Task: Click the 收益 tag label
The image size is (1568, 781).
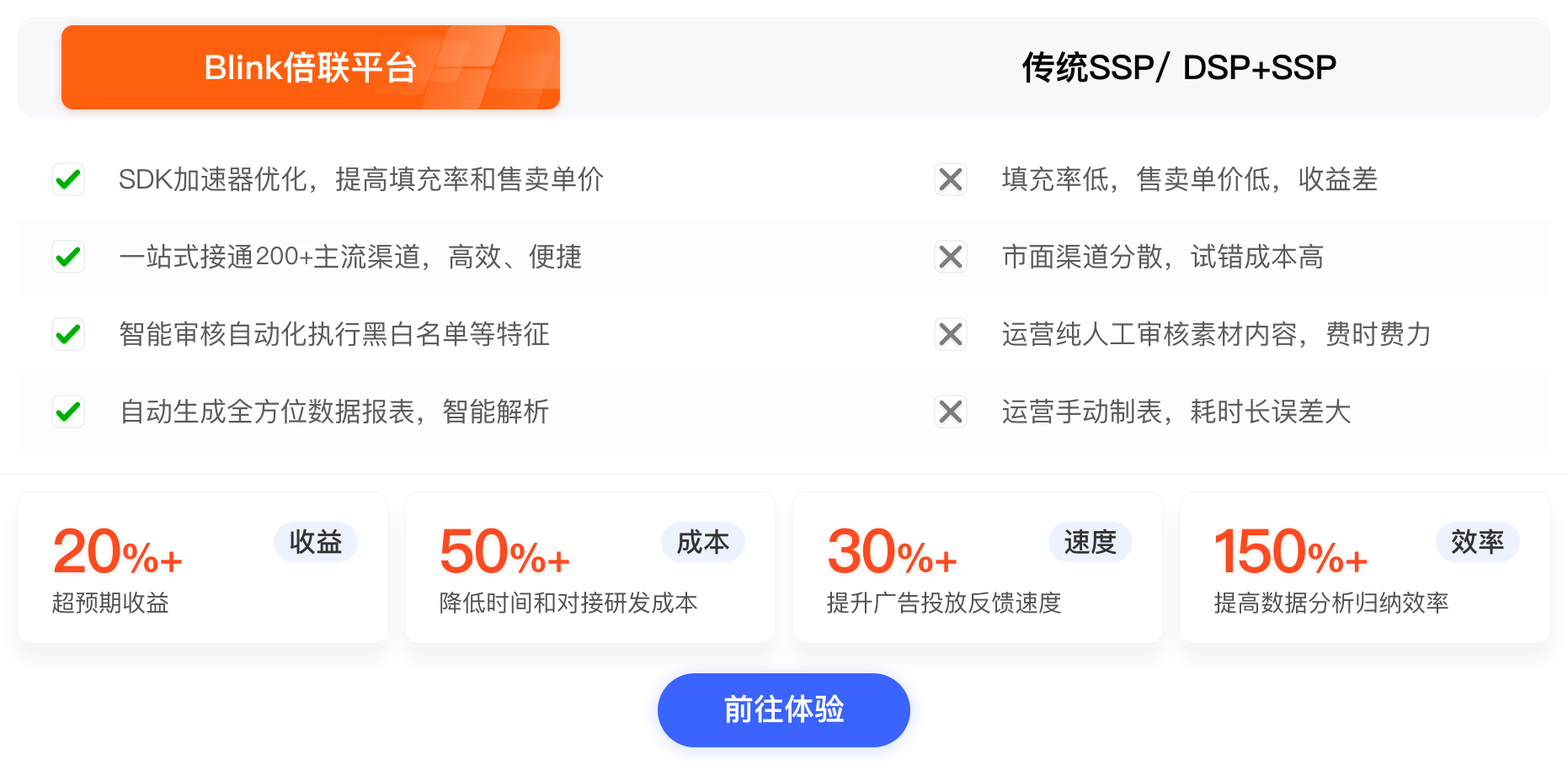Action: pos(316,542)
